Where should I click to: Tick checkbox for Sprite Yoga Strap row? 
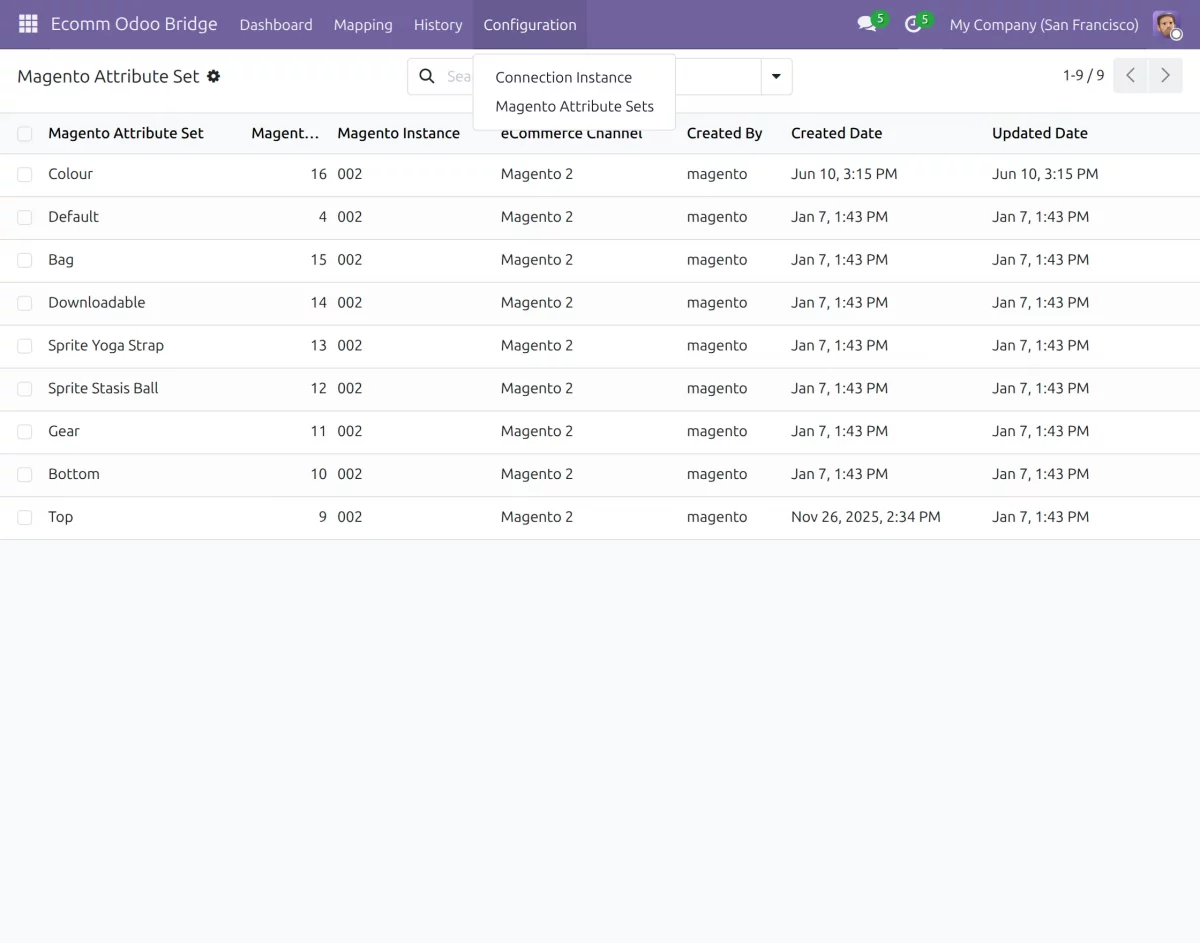point(25,347)
